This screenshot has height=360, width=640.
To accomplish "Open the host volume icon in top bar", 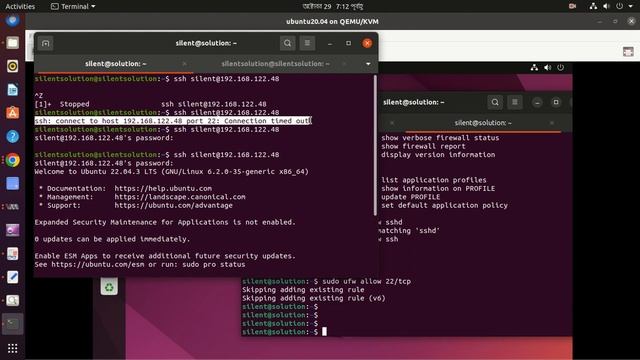I will coord(607,6).
